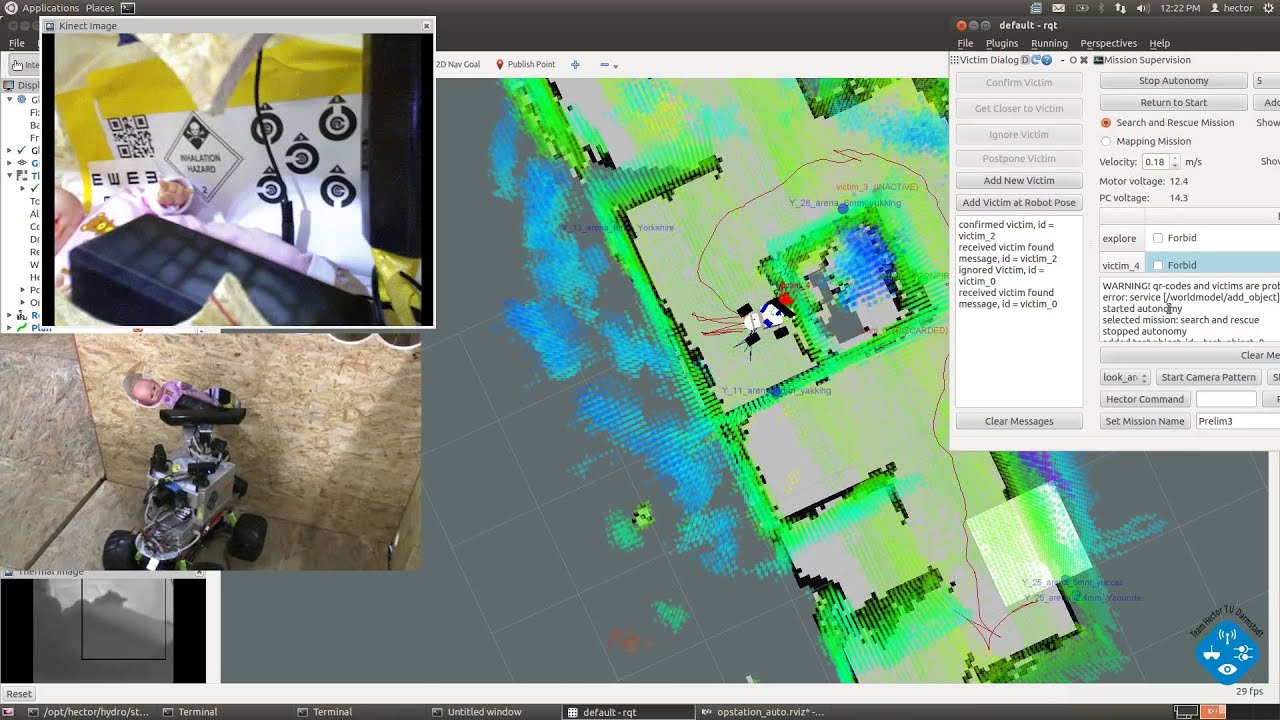
Task: Click the Stop Autonomy button
Action: tap(1174, 81)
